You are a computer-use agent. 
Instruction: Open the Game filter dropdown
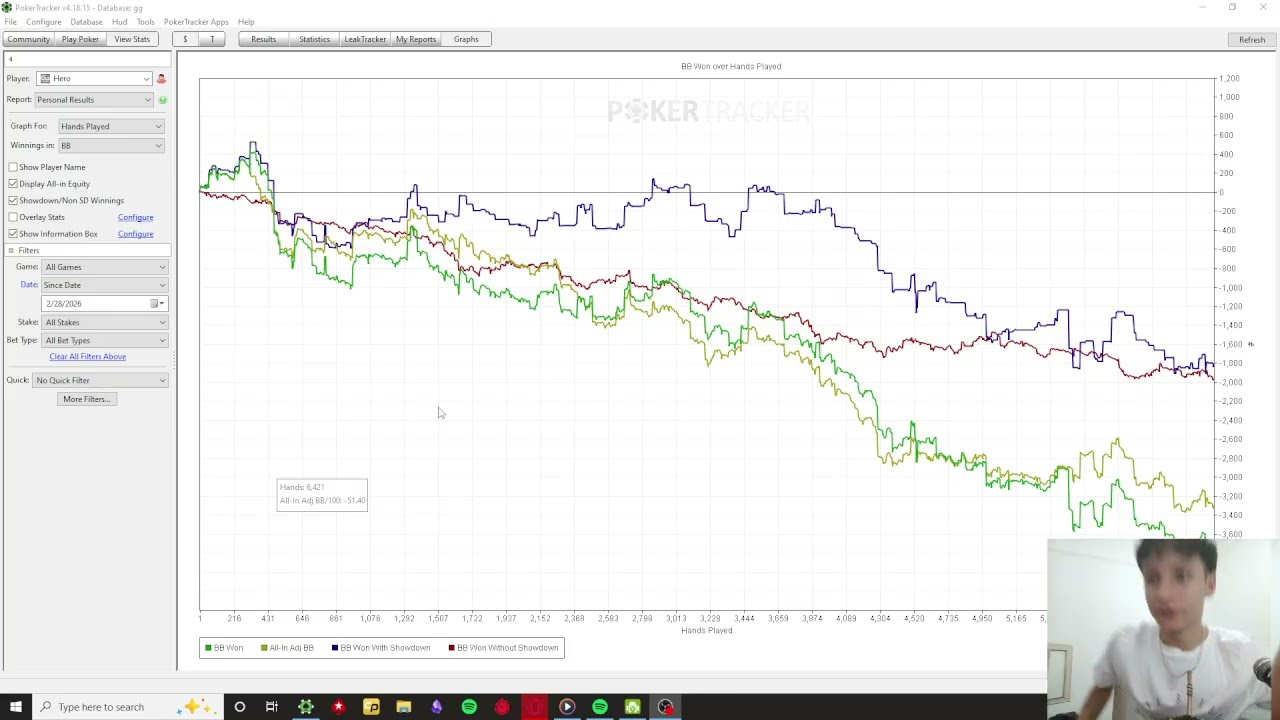point(105,267)
